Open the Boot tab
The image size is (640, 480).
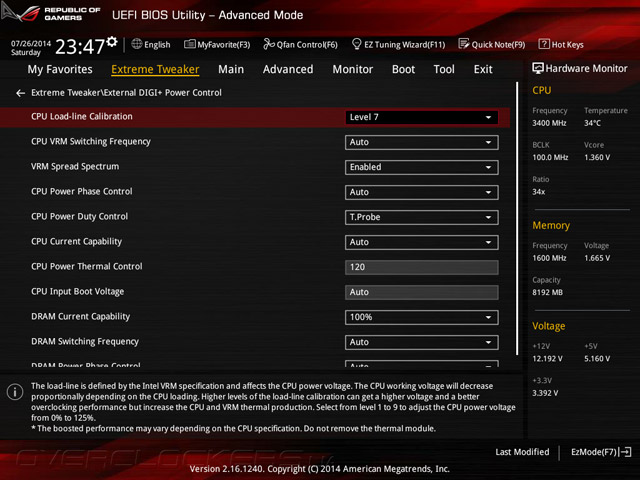coord(403,69)
